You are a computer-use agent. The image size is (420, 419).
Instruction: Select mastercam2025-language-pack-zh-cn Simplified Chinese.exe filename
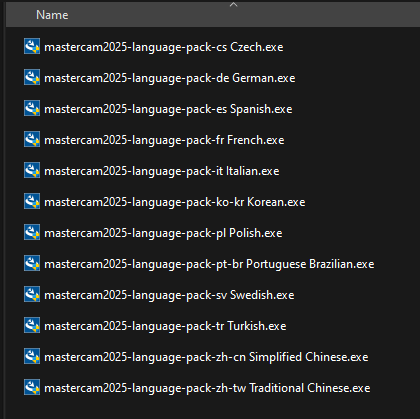206,357
